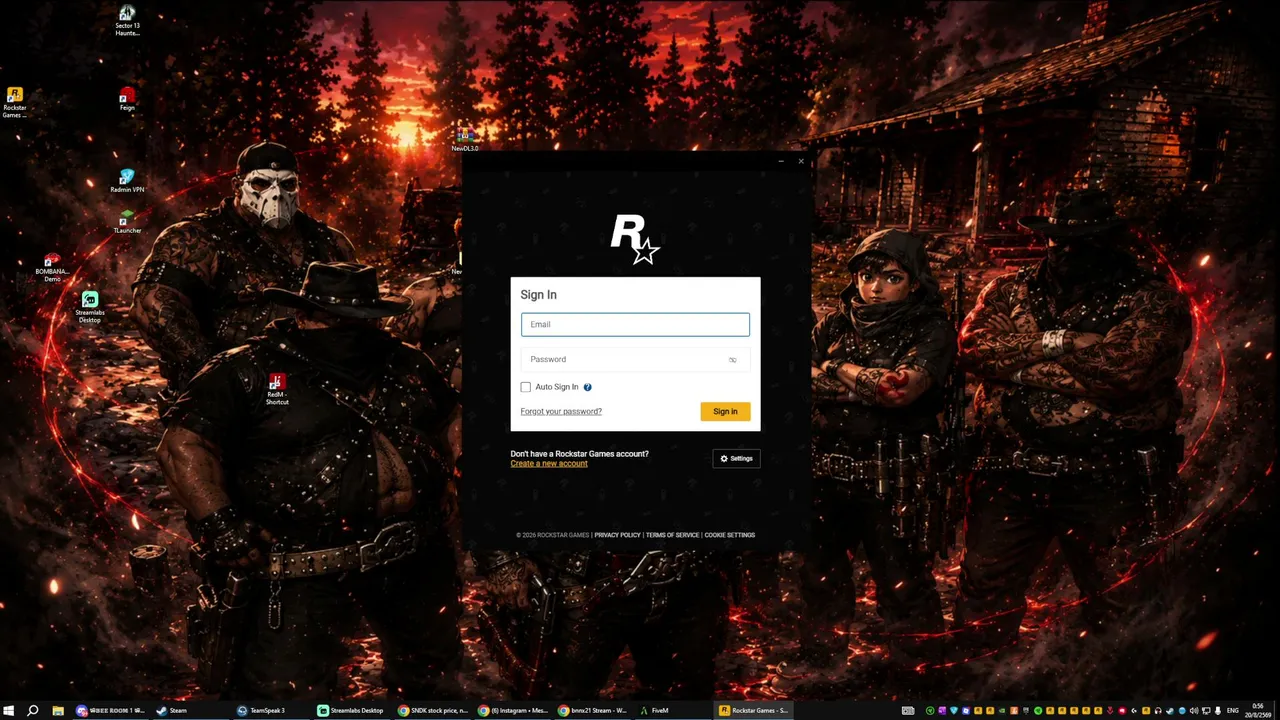
Task: Switch to Instagram Chrome window in taskbar
Action: pos(513,711)
